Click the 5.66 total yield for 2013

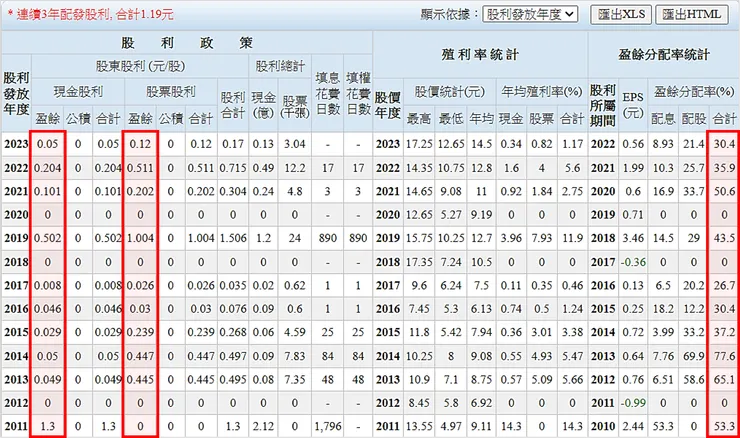click(x=572, y=379)
